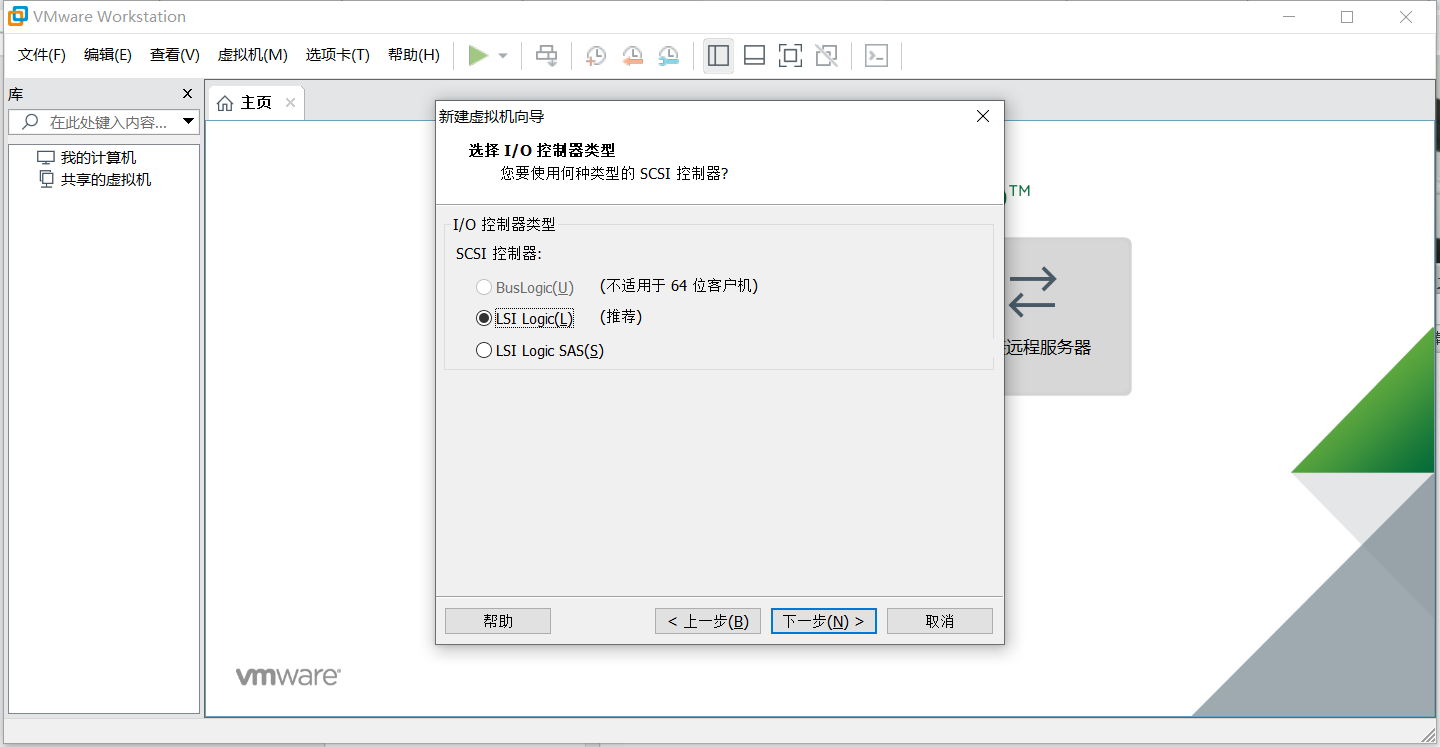Open the 帮助(H) menu
The height and width of the screenshot is (747, 1440).
pos(414,55)
